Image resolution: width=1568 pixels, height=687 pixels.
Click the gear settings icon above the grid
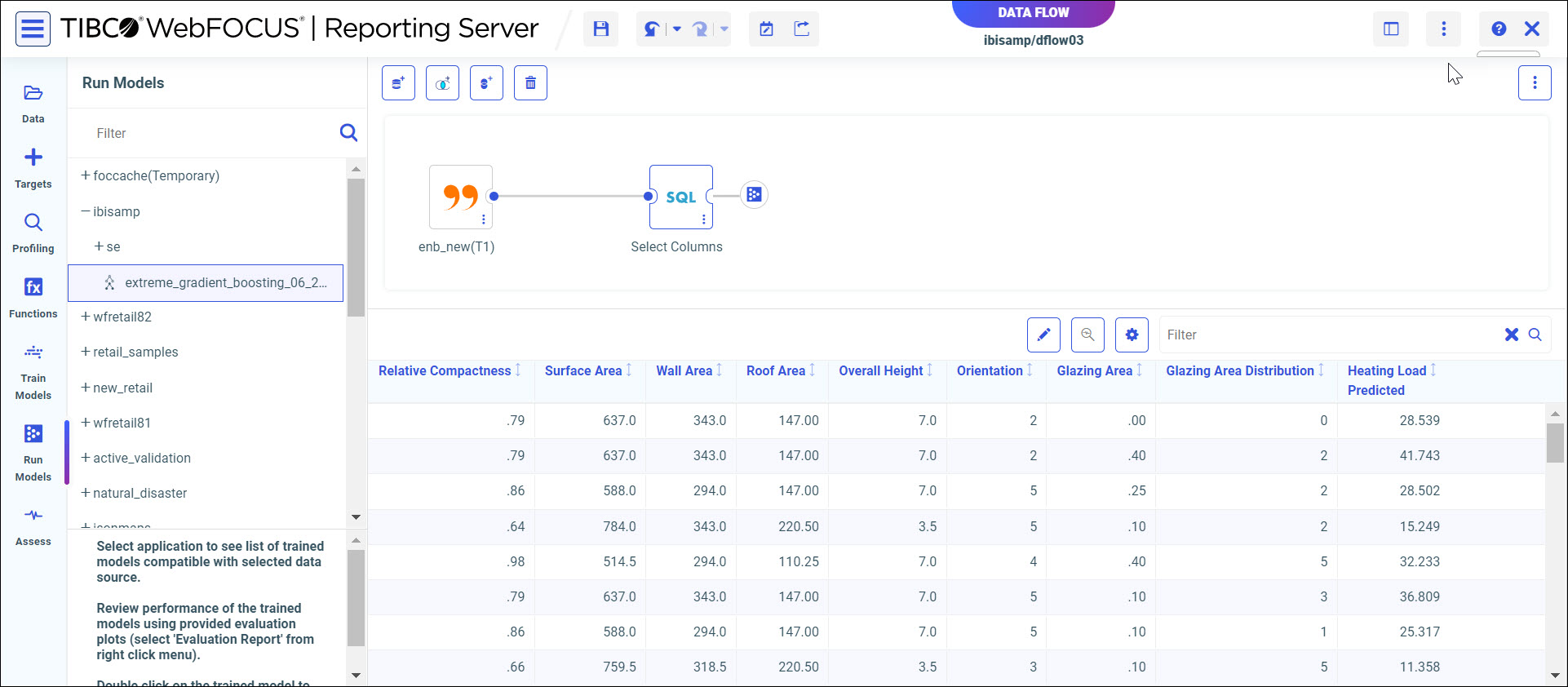pos(1132,335)
